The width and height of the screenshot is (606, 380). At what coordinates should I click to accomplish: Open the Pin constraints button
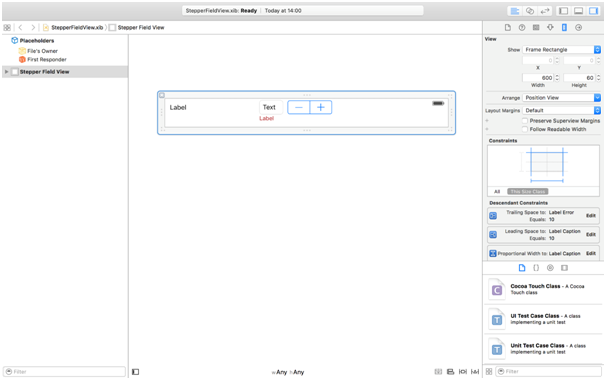(x=463, y=372)
